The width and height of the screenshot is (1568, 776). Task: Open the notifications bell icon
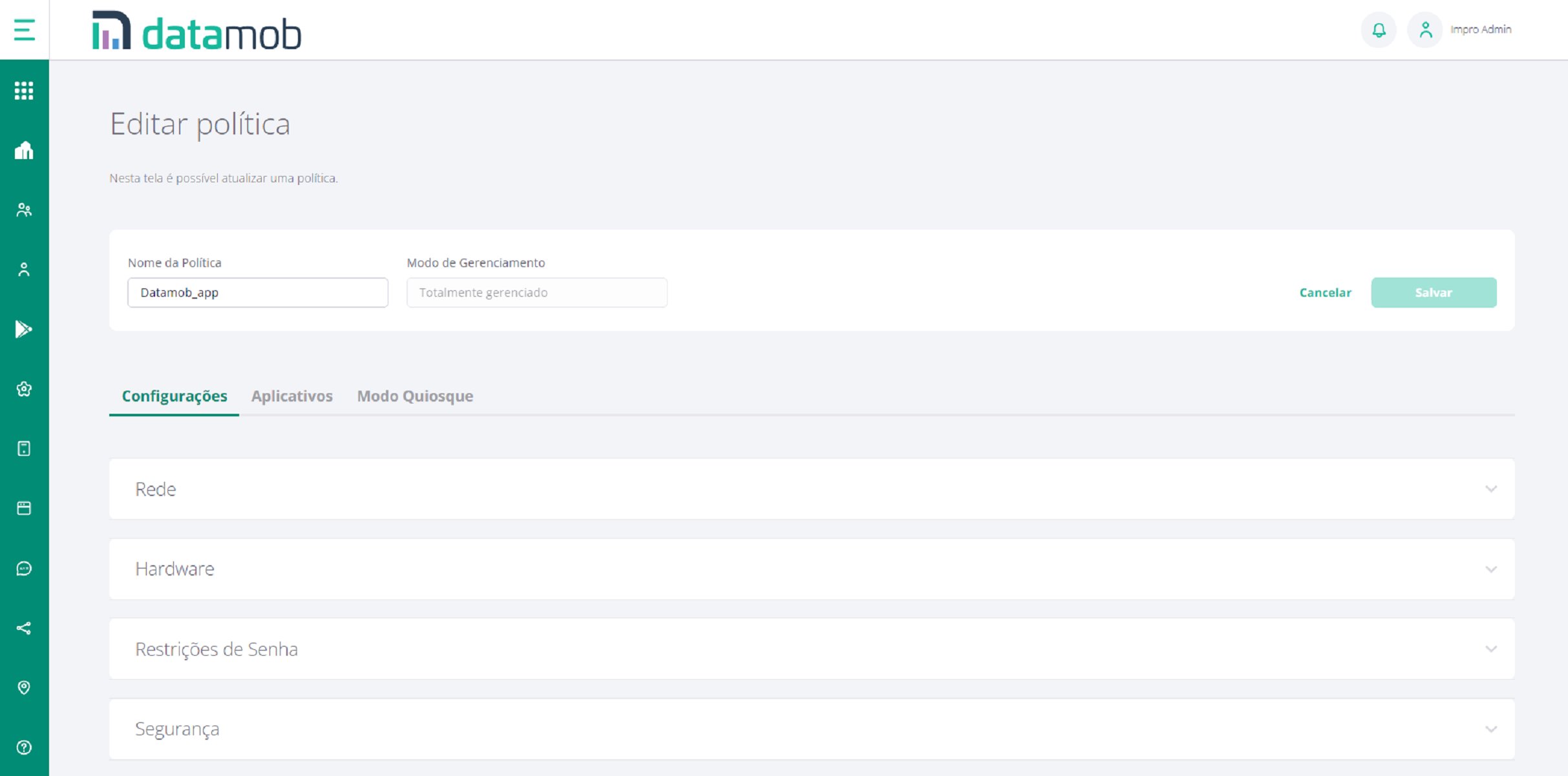(1379, 30)
